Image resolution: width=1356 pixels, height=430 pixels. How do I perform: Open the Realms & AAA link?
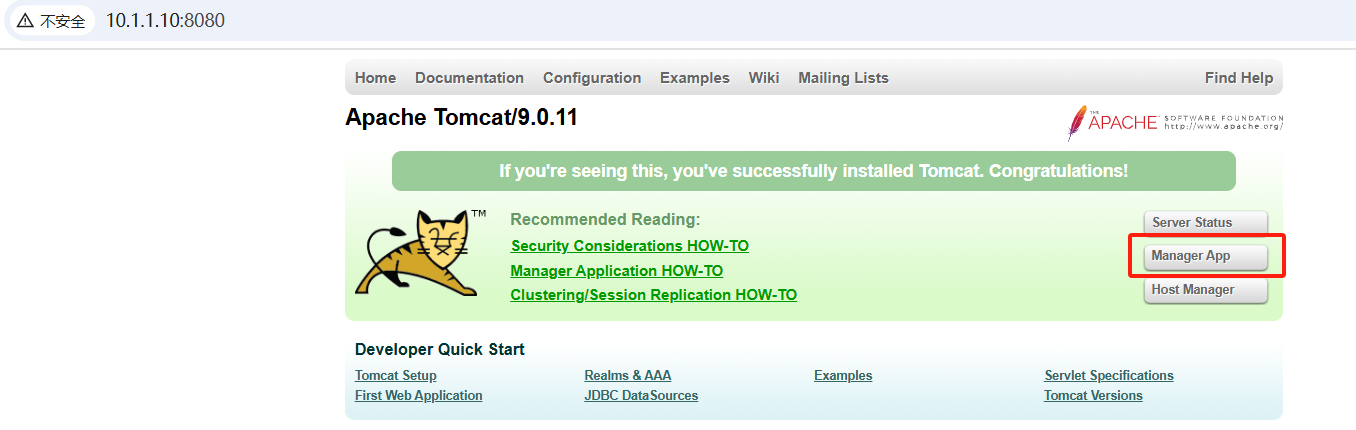pyautogui.click(x=628, y=376)
